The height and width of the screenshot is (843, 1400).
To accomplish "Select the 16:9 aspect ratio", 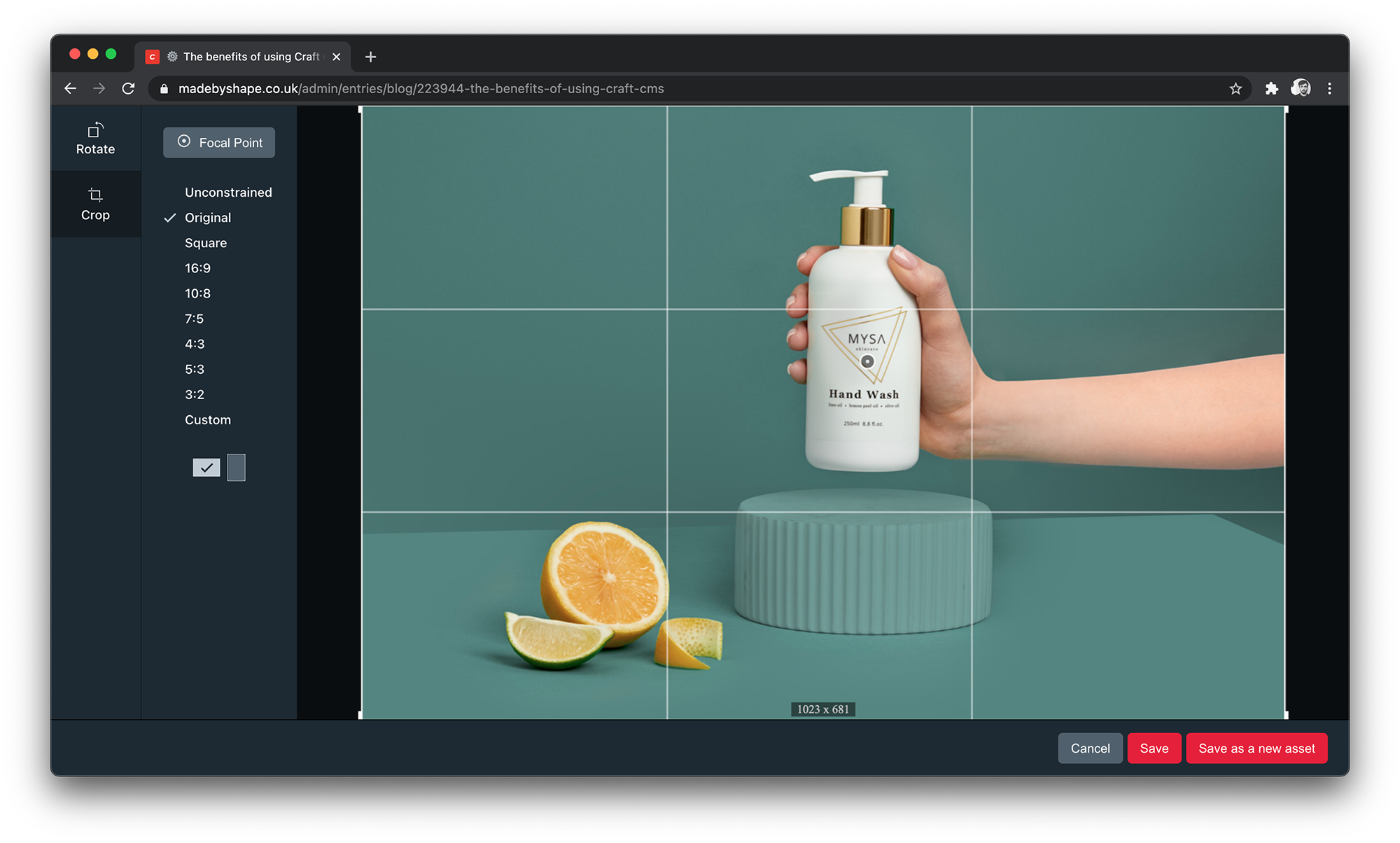I will [x=197, y=268].
